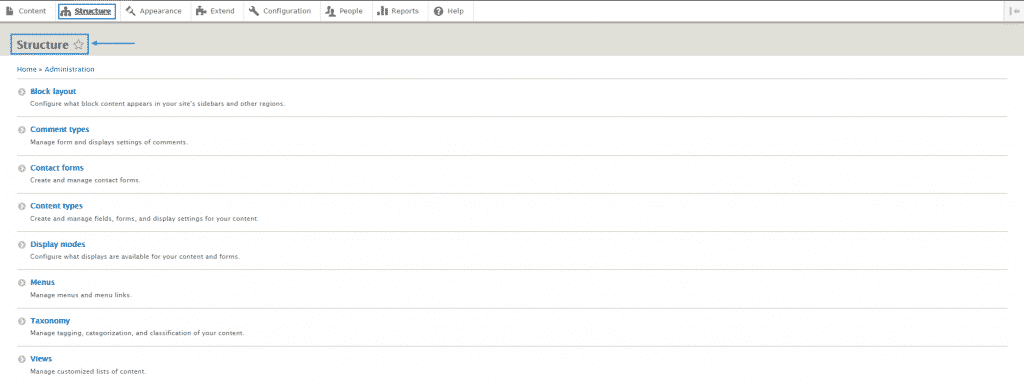
Task: Go to People in the toolbar
Action: tap(345, 11)
